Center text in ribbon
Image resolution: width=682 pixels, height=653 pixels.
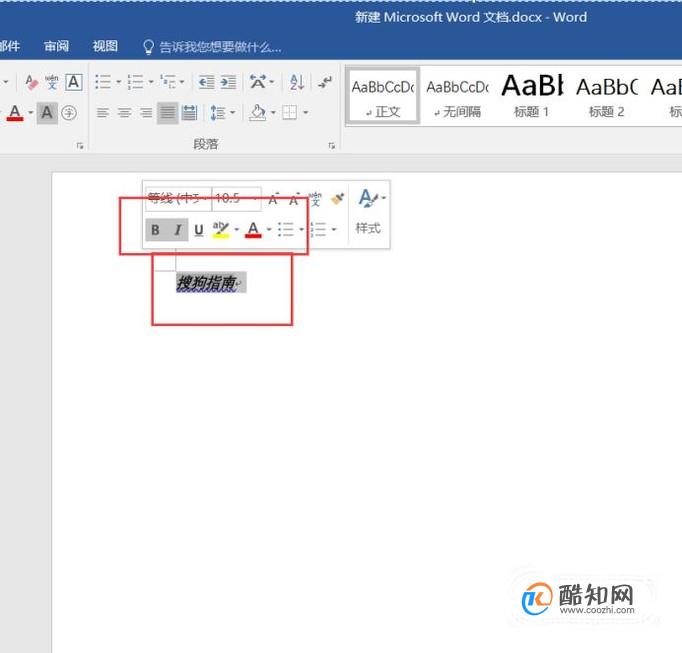click(x=124, y=113)
